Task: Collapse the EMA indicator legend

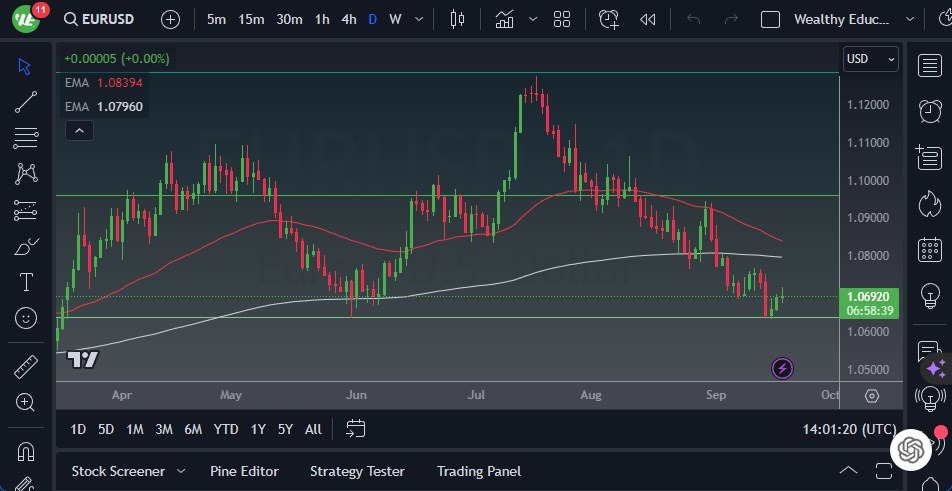Action: click(x=78, y=130)
